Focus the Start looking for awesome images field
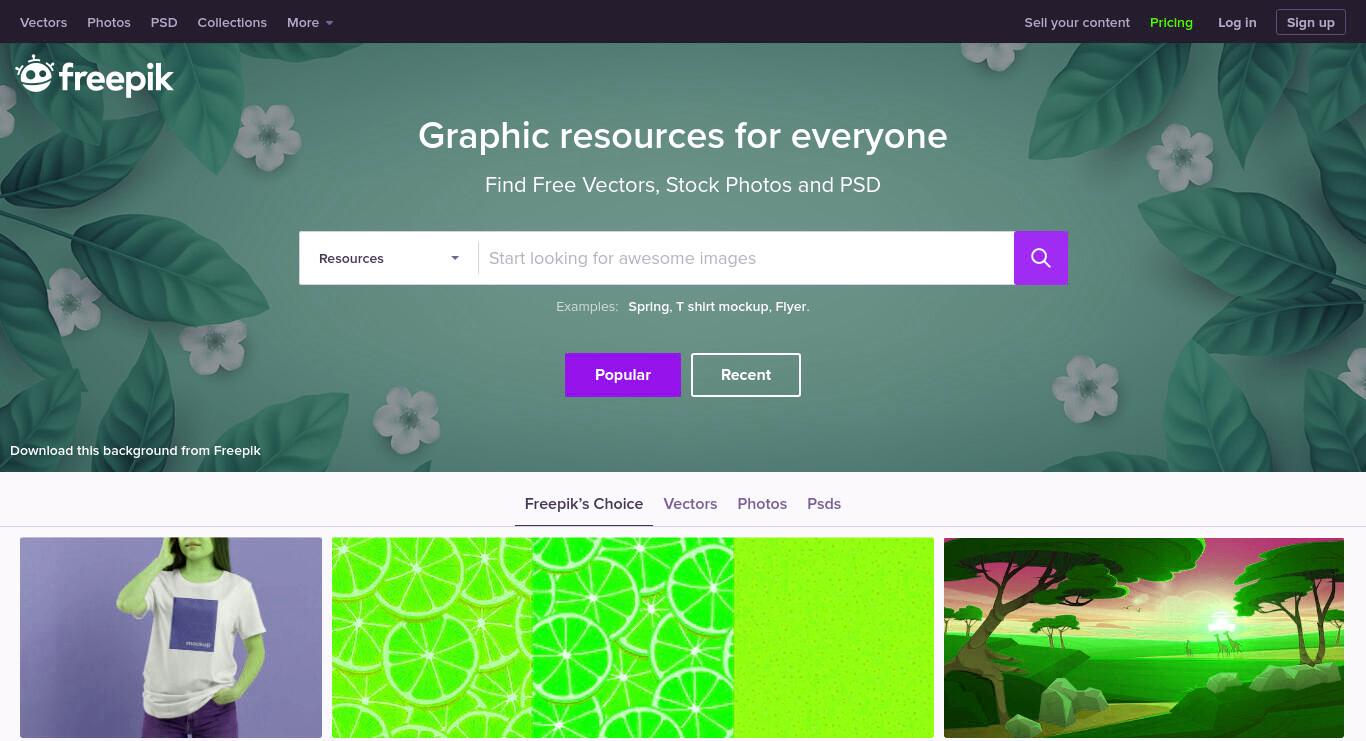1366x741 pixels. 746,258
